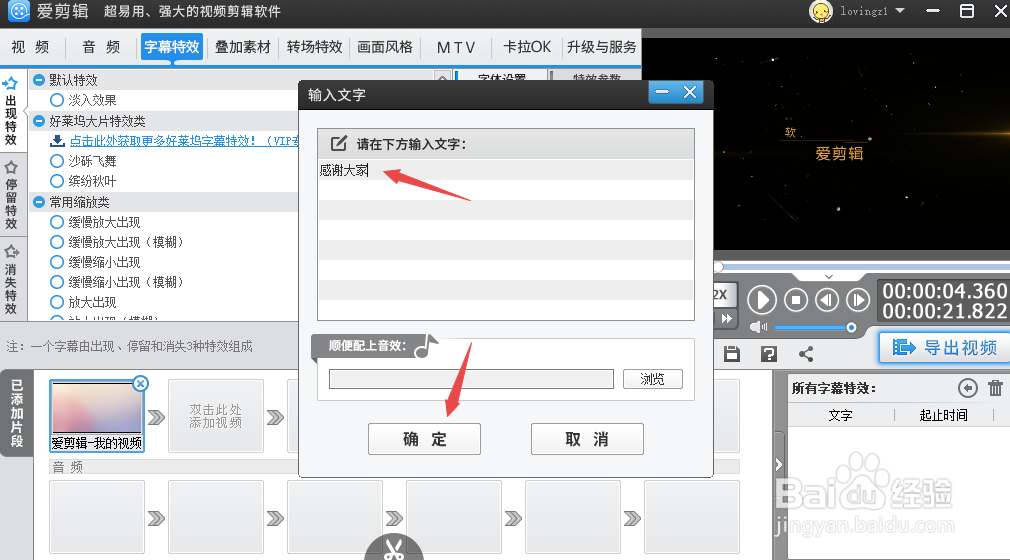Collapse the 常用缩放类 group
Image resolution: width=1010 pixels, height=560 pixels.
[x=39, y=202]
